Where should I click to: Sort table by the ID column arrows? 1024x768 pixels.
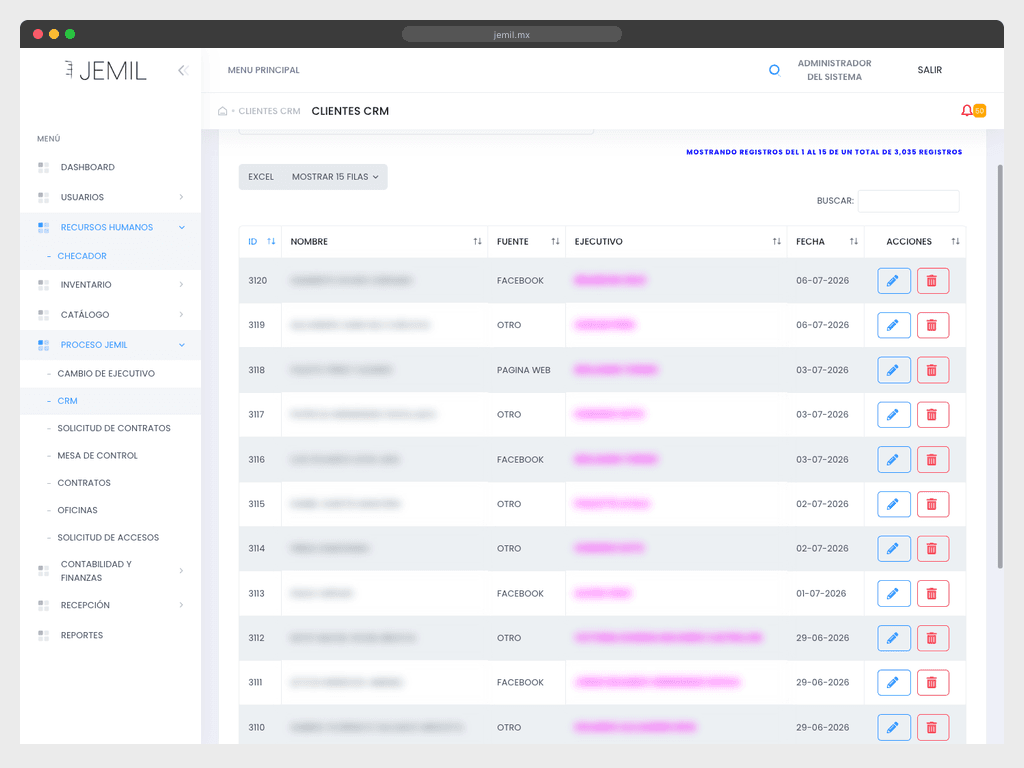pyautogui.click(x=271, y=242)
